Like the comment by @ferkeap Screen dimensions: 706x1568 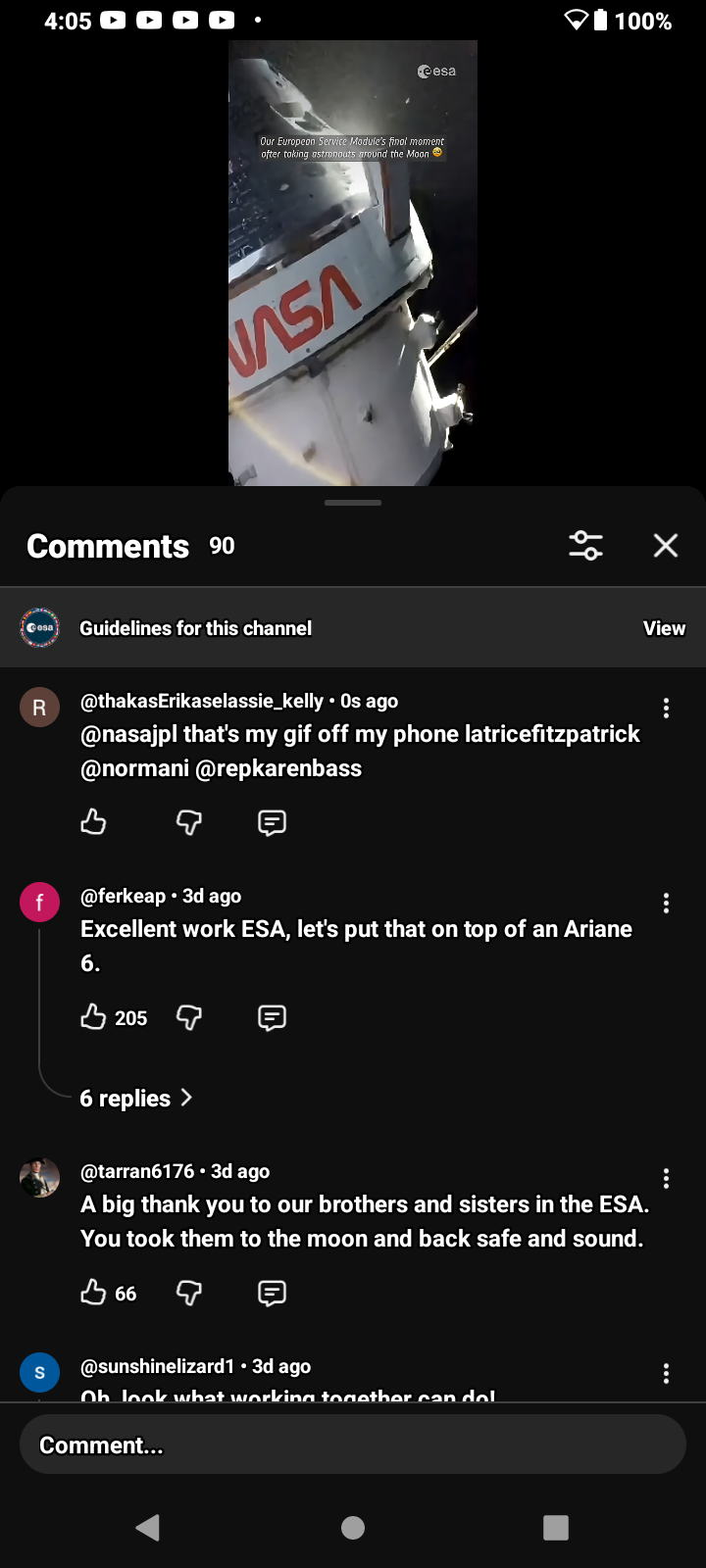(x=94, y=1017)
